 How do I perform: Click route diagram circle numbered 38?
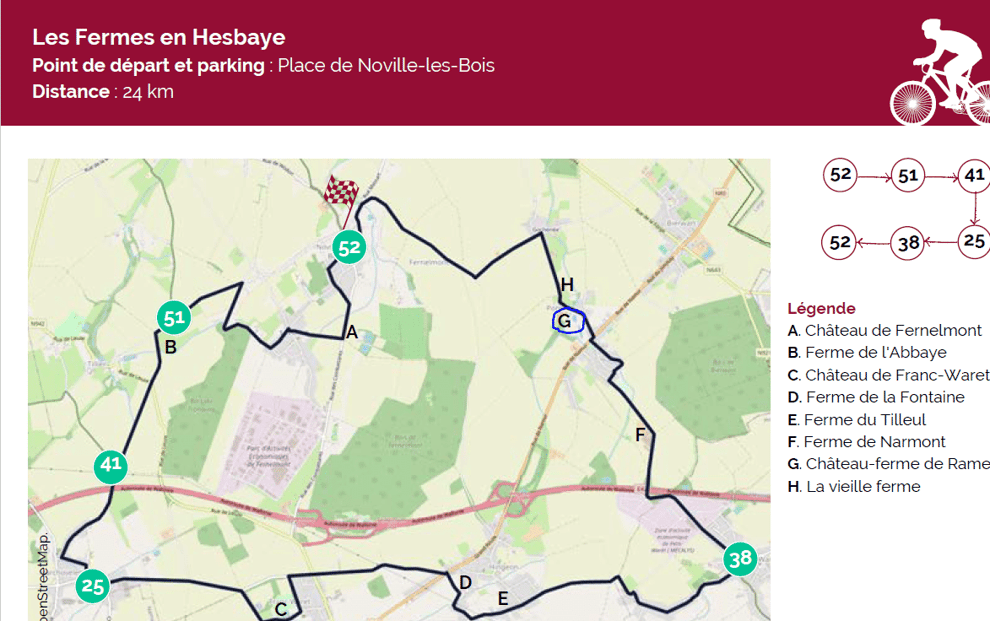(908, 242)
